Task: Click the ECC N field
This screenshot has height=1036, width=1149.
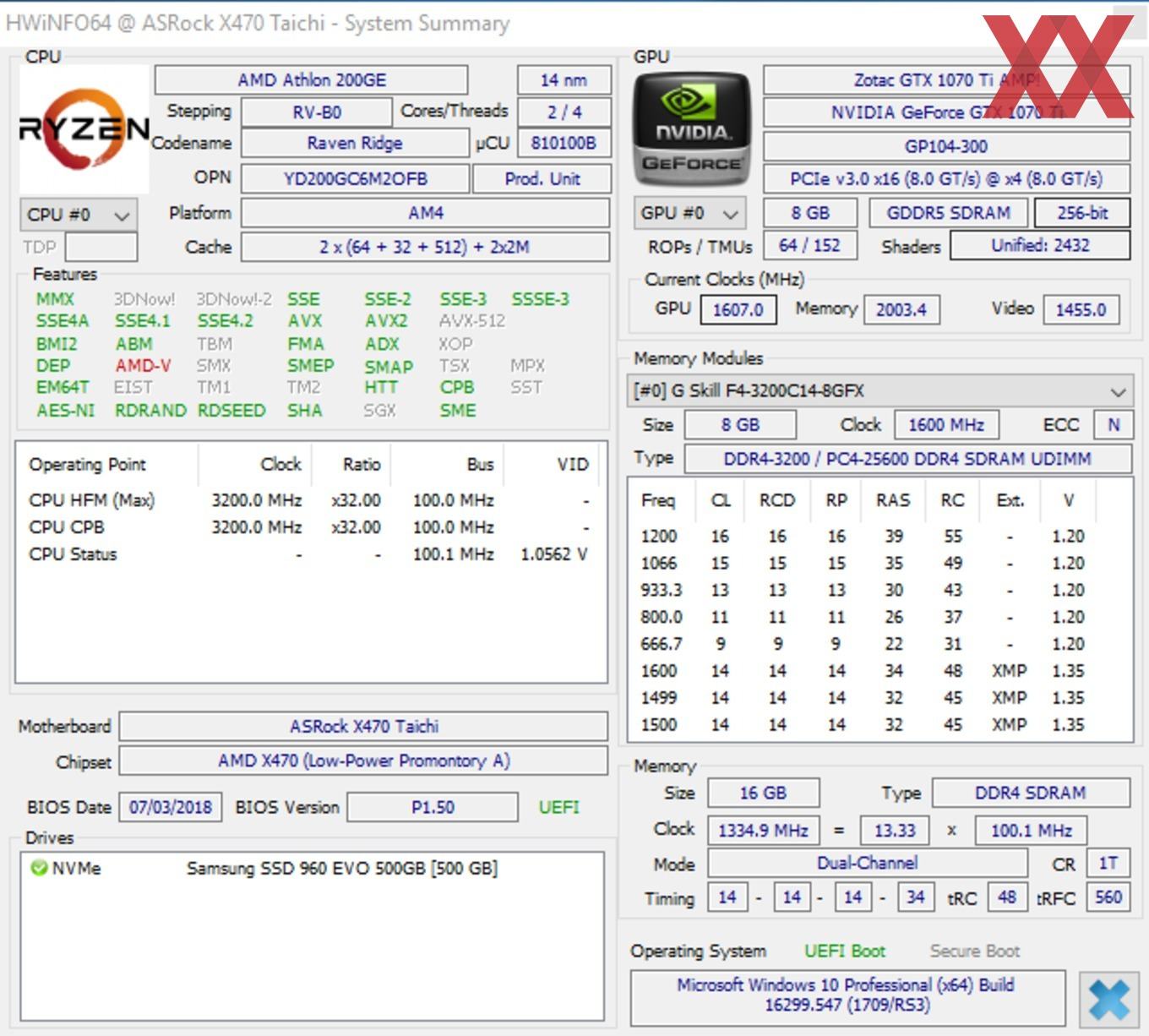Action: 1114,425
